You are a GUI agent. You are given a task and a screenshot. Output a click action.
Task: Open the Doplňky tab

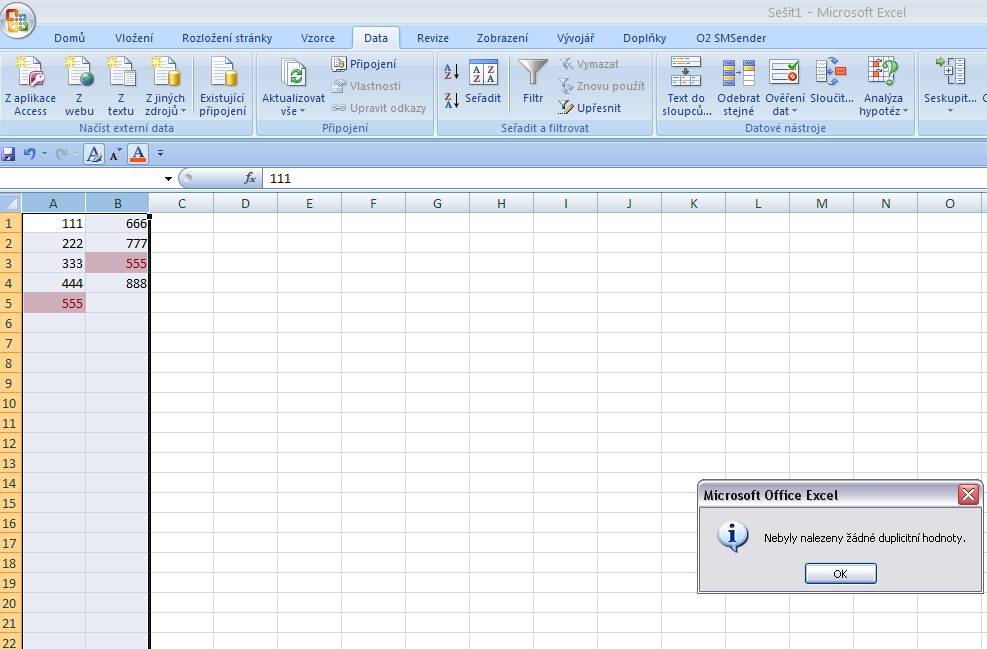[x=645, y=38]
